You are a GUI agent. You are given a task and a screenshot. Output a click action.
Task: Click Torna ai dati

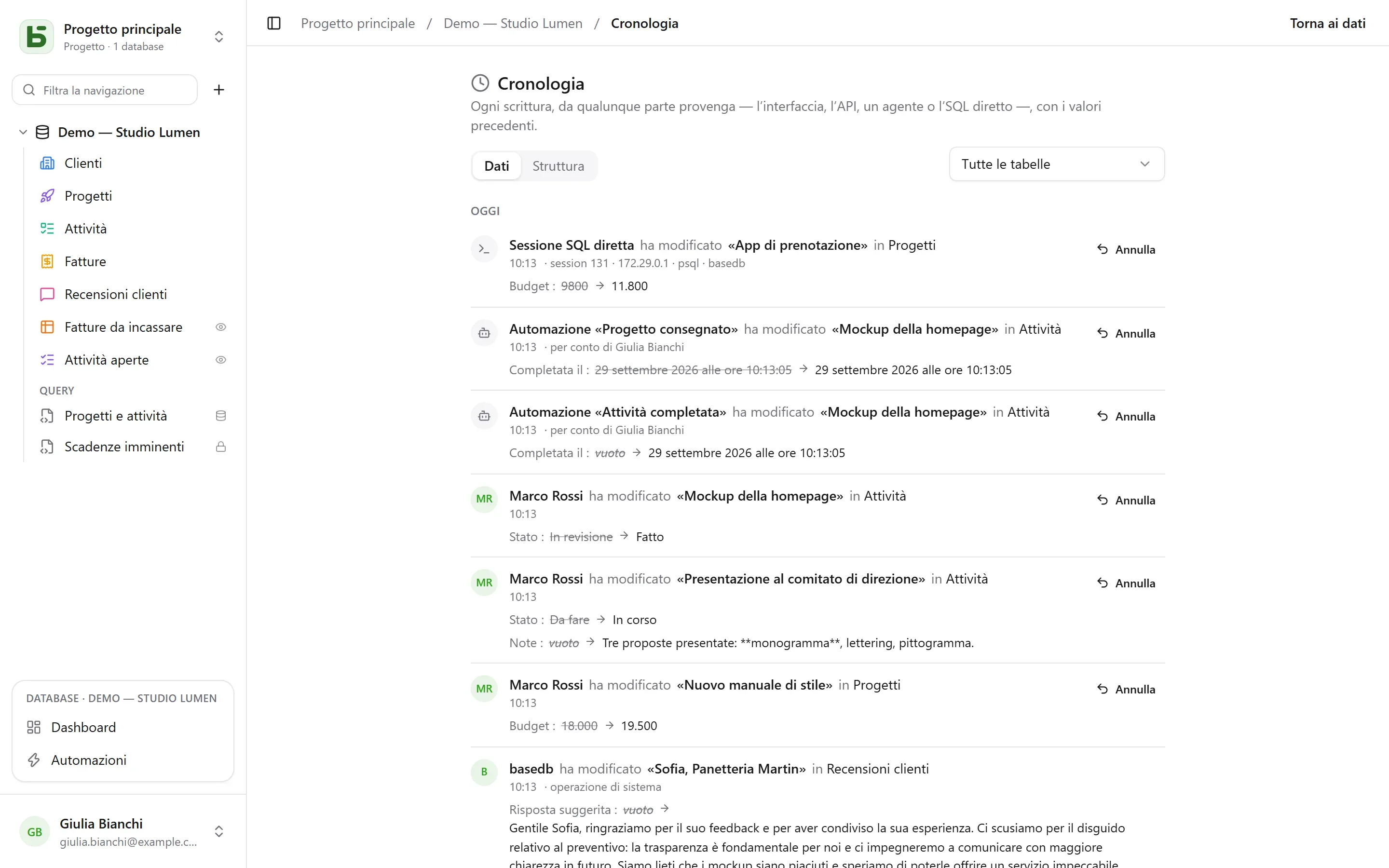(x=1328, y=24)
